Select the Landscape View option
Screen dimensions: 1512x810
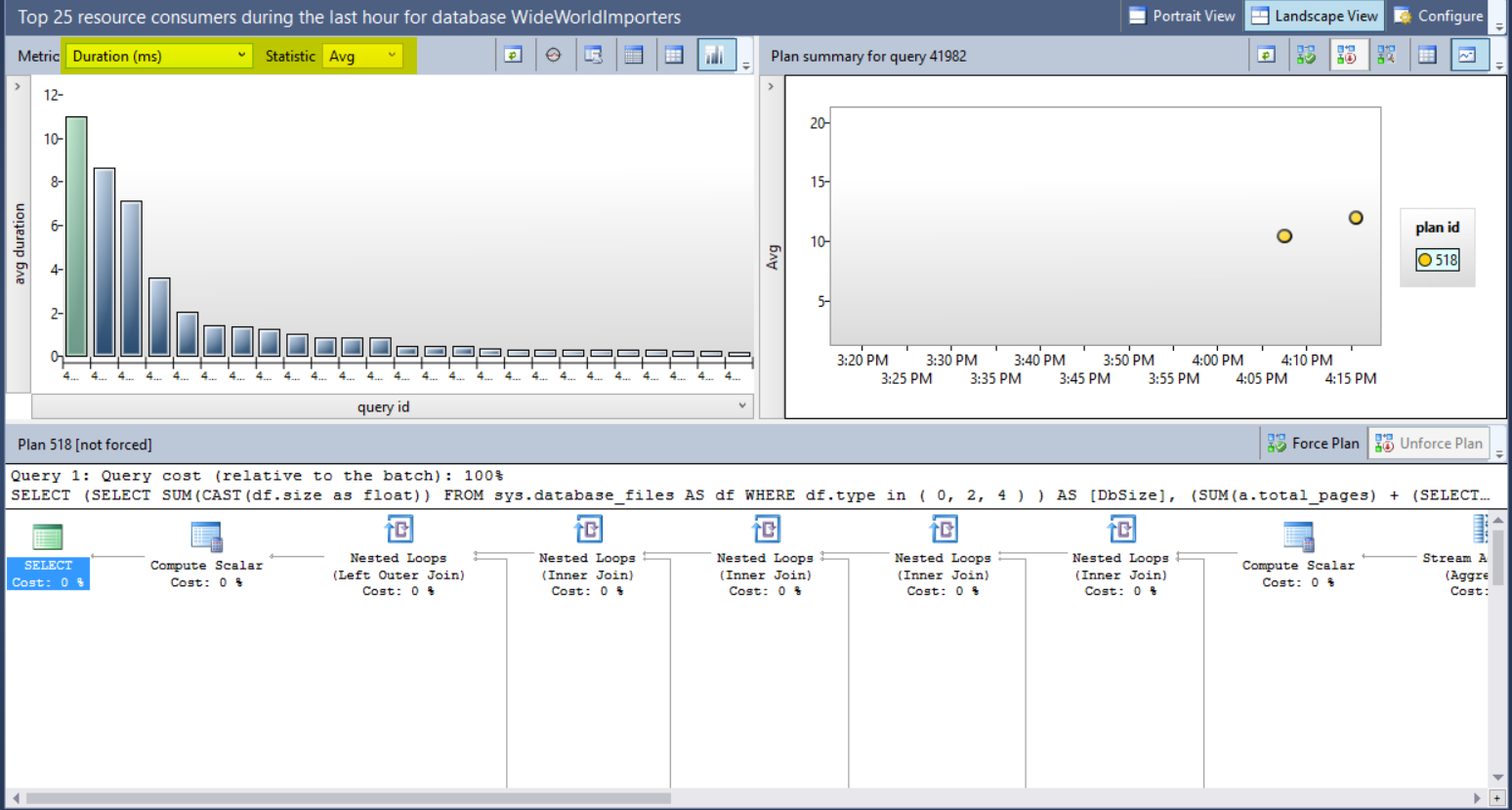click(1315, 16)
